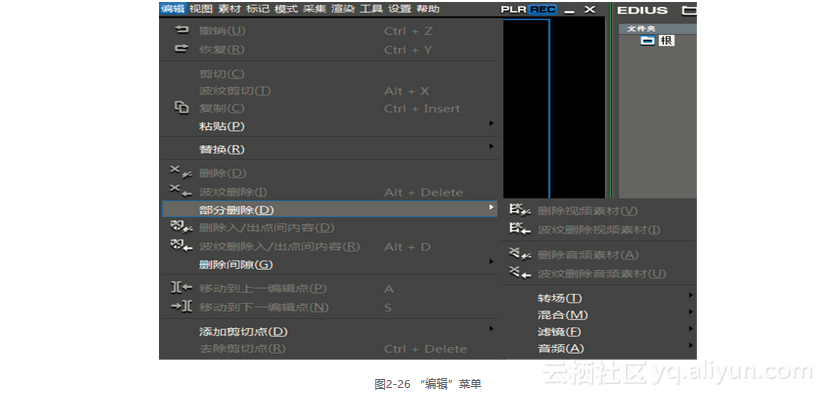The image size is (824, 396).
Task: Open the 帮助 menu
Action: click(428, 9)
